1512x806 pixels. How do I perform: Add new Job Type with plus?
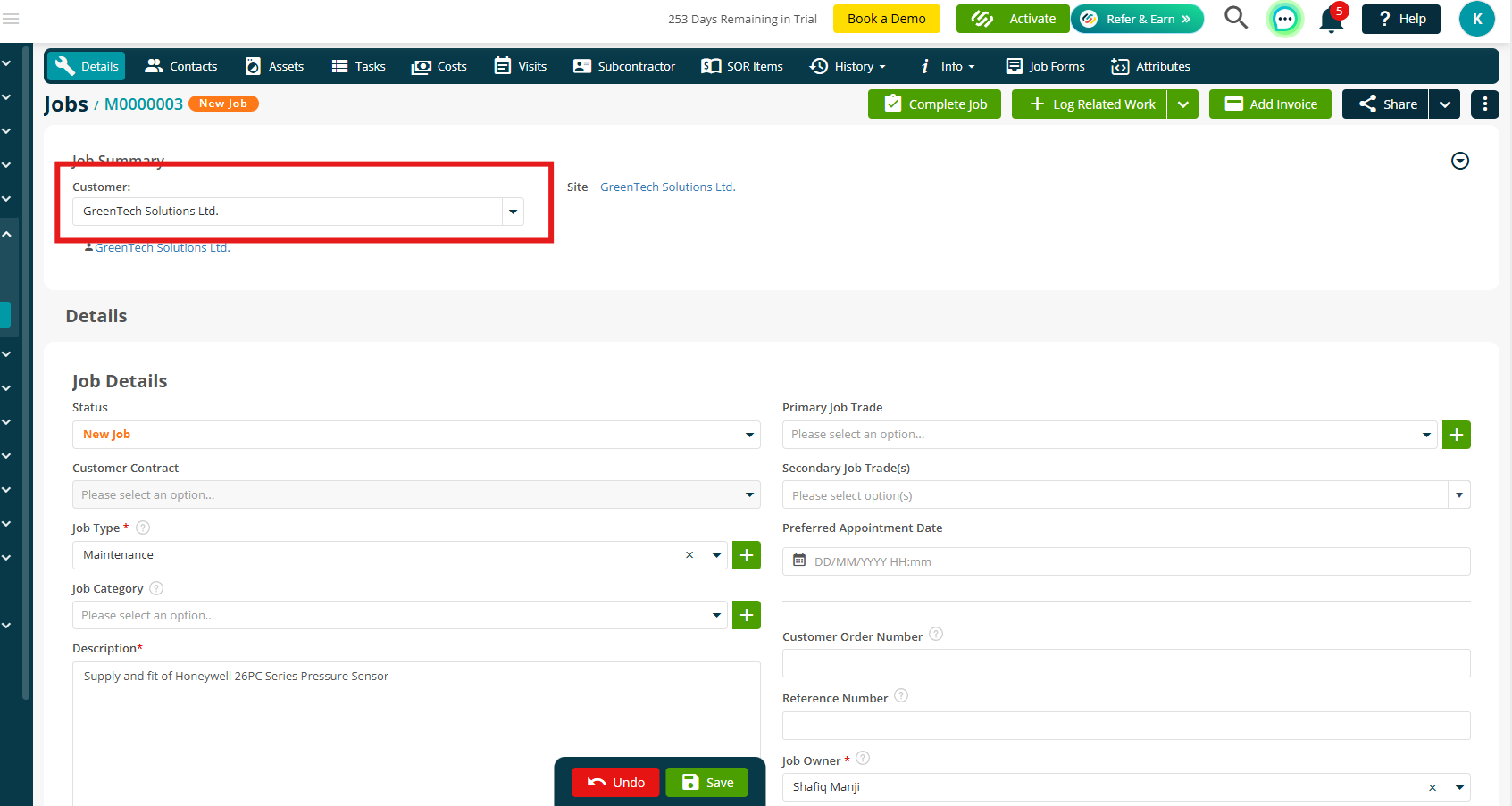tap(747, 555)
